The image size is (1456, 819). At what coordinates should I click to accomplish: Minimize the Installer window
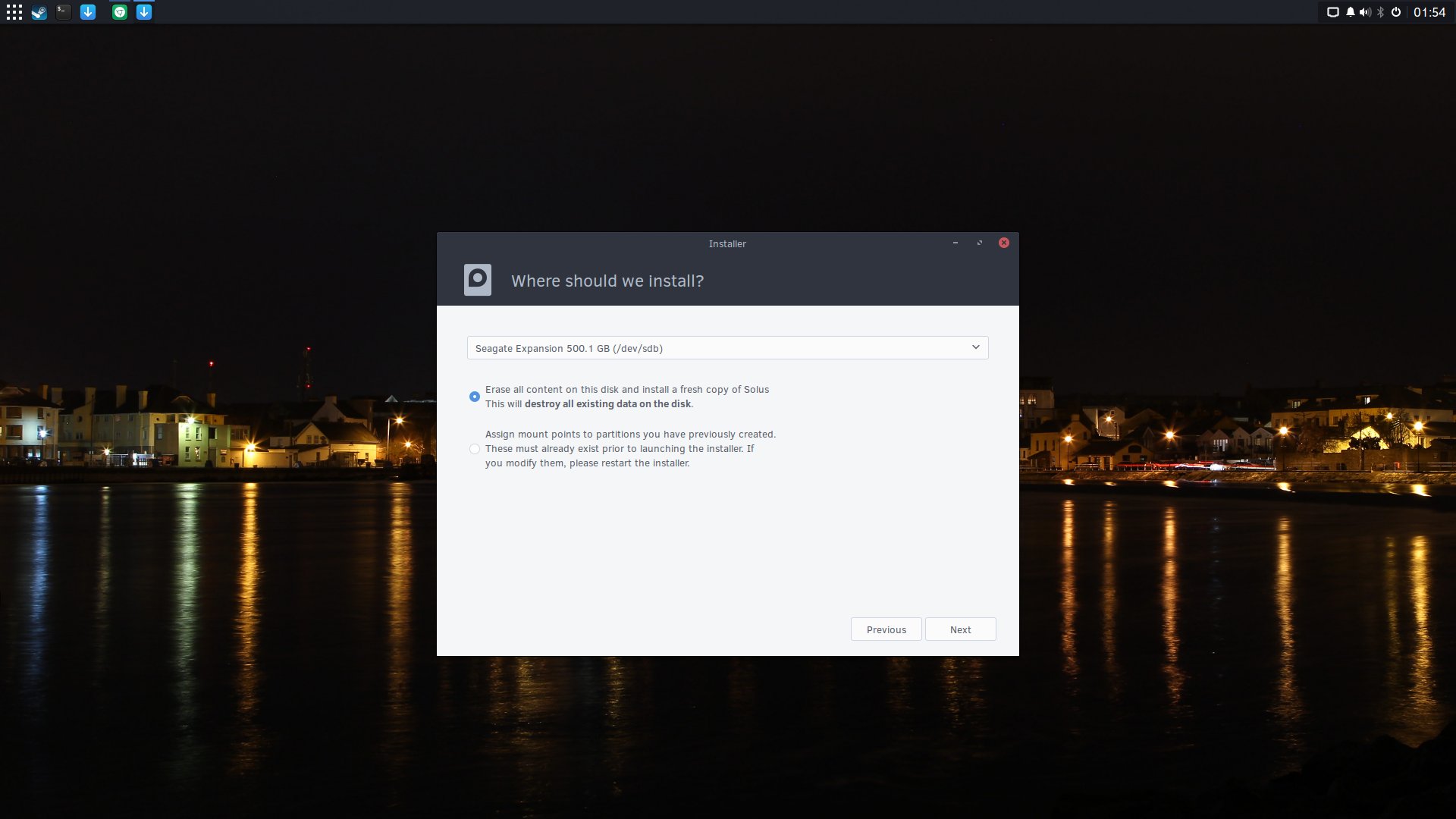(955, 243)
